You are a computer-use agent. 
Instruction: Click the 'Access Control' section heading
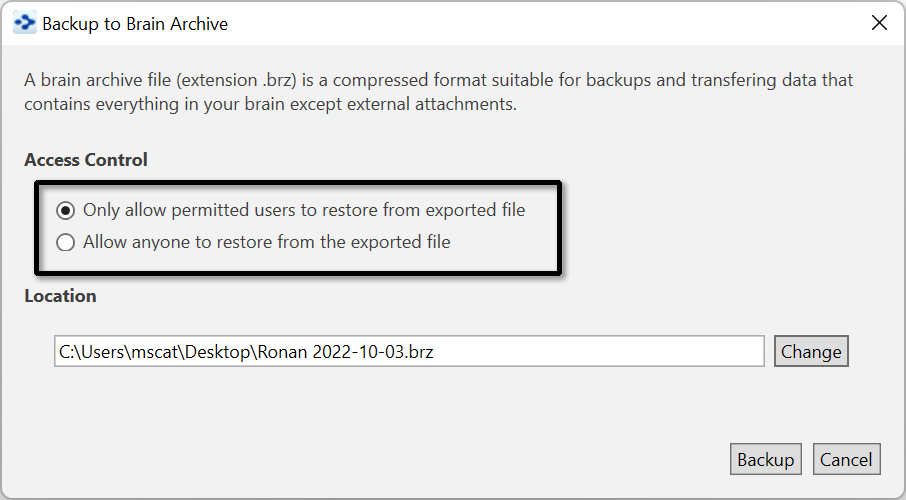86,160
